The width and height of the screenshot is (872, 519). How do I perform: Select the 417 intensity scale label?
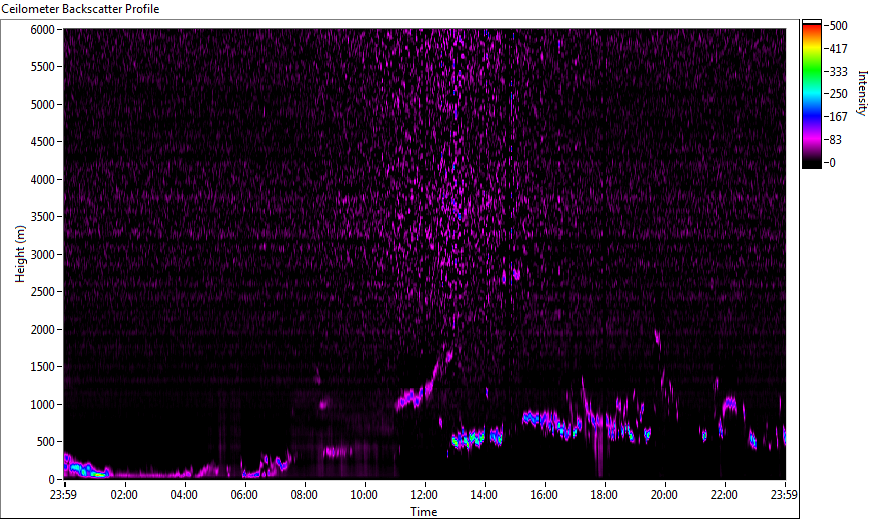[x=838, y=48]
